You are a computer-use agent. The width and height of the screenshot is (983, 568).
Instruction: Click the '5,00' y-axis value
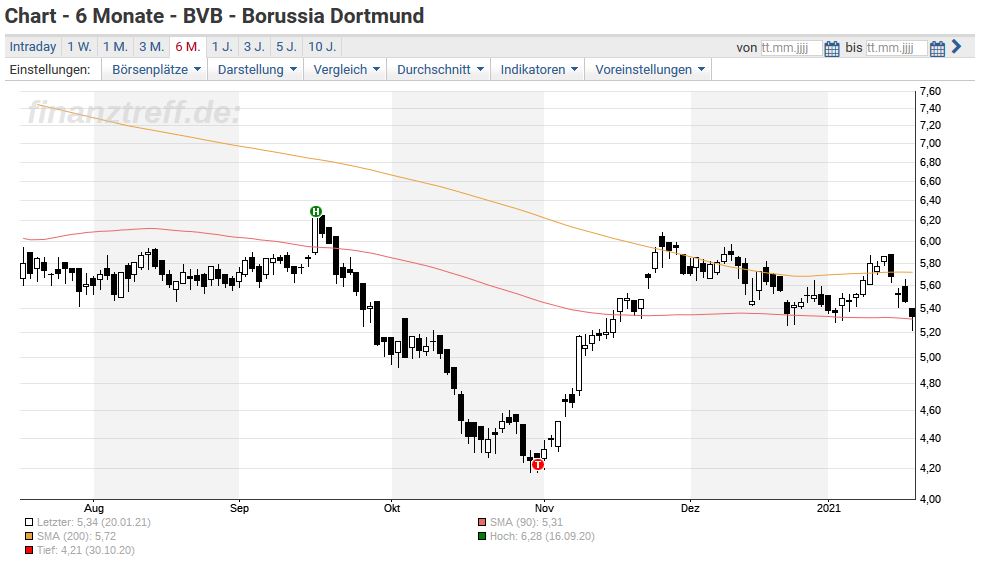pyautogui.click(x=930, y=357)
